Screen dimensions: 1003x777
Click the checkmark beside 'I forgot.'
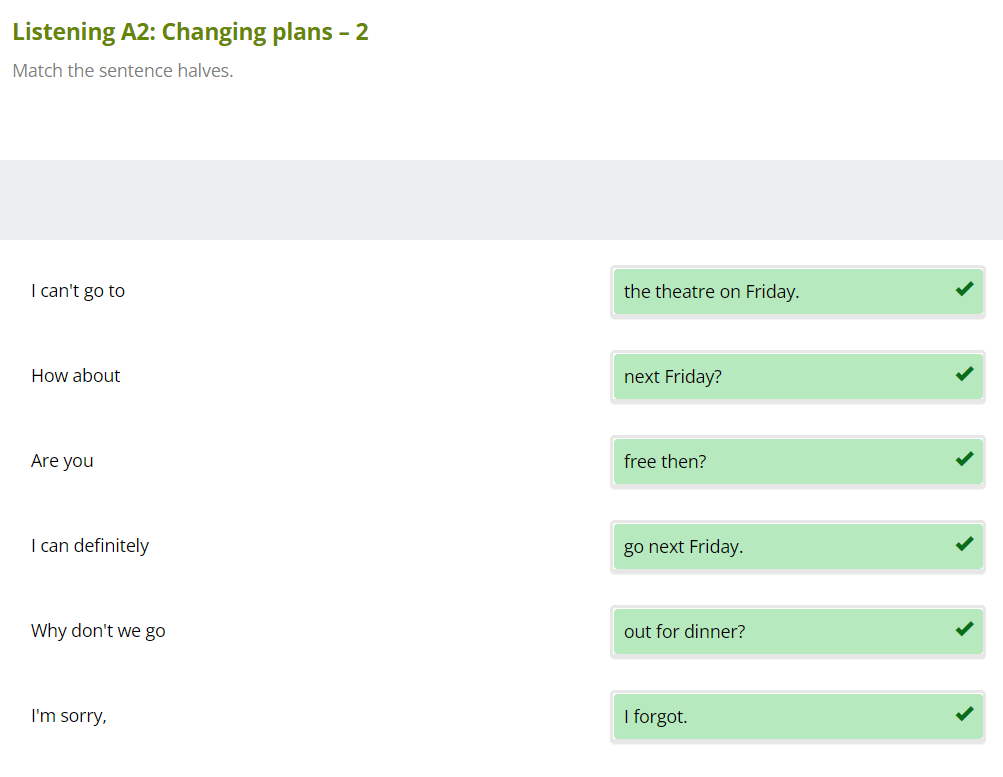point(964,714)
